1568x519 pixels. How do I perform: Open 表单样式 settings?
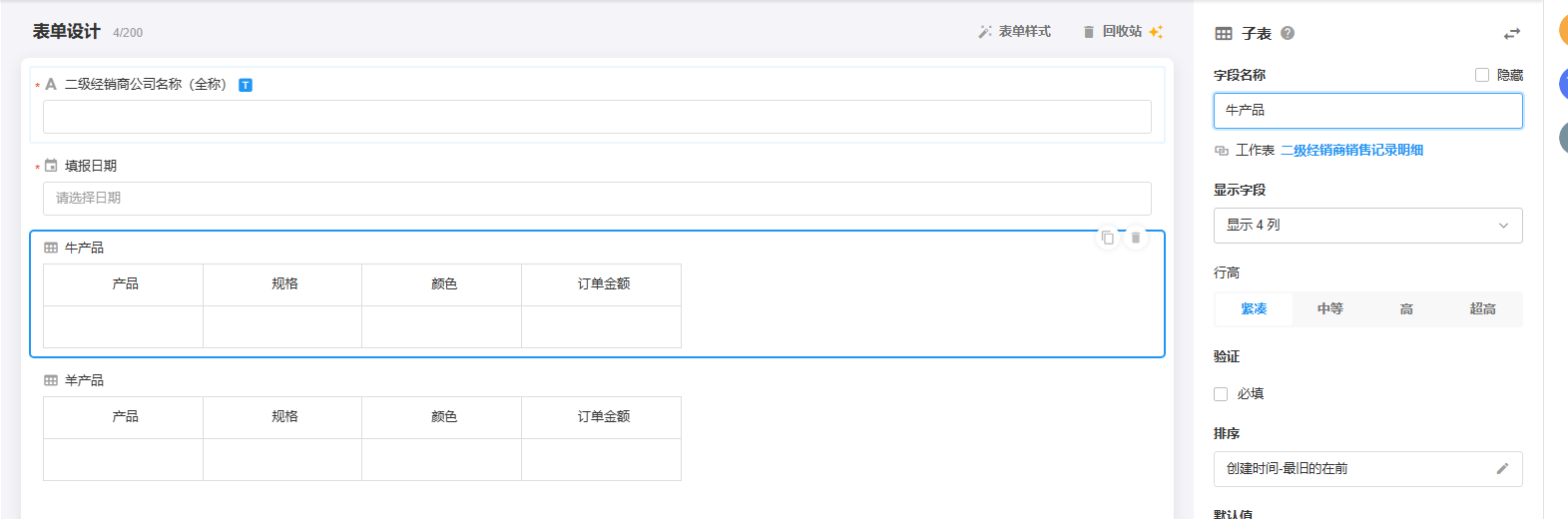pyautogui.click(x=1015, y=32)
